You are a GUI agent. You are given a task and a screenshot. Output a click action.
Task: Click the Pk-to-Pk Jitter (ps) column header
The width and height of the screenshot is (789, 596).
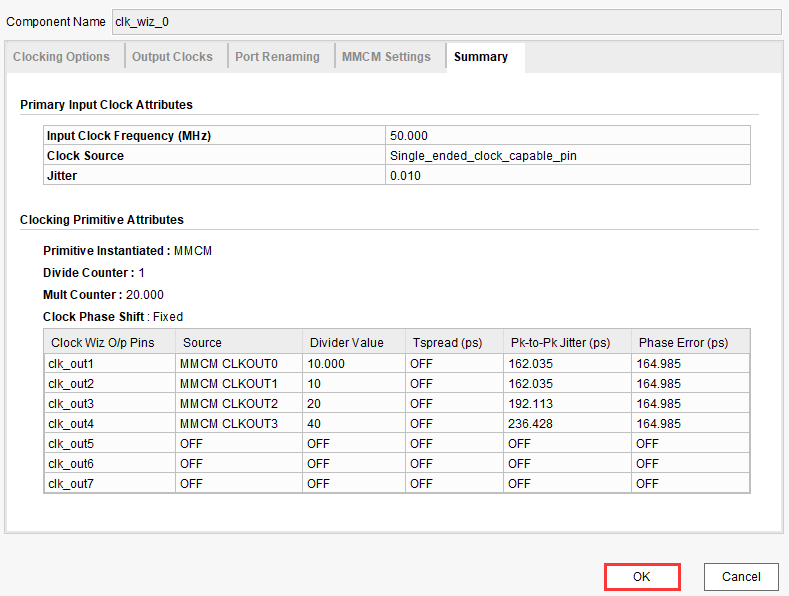(567, 342)
